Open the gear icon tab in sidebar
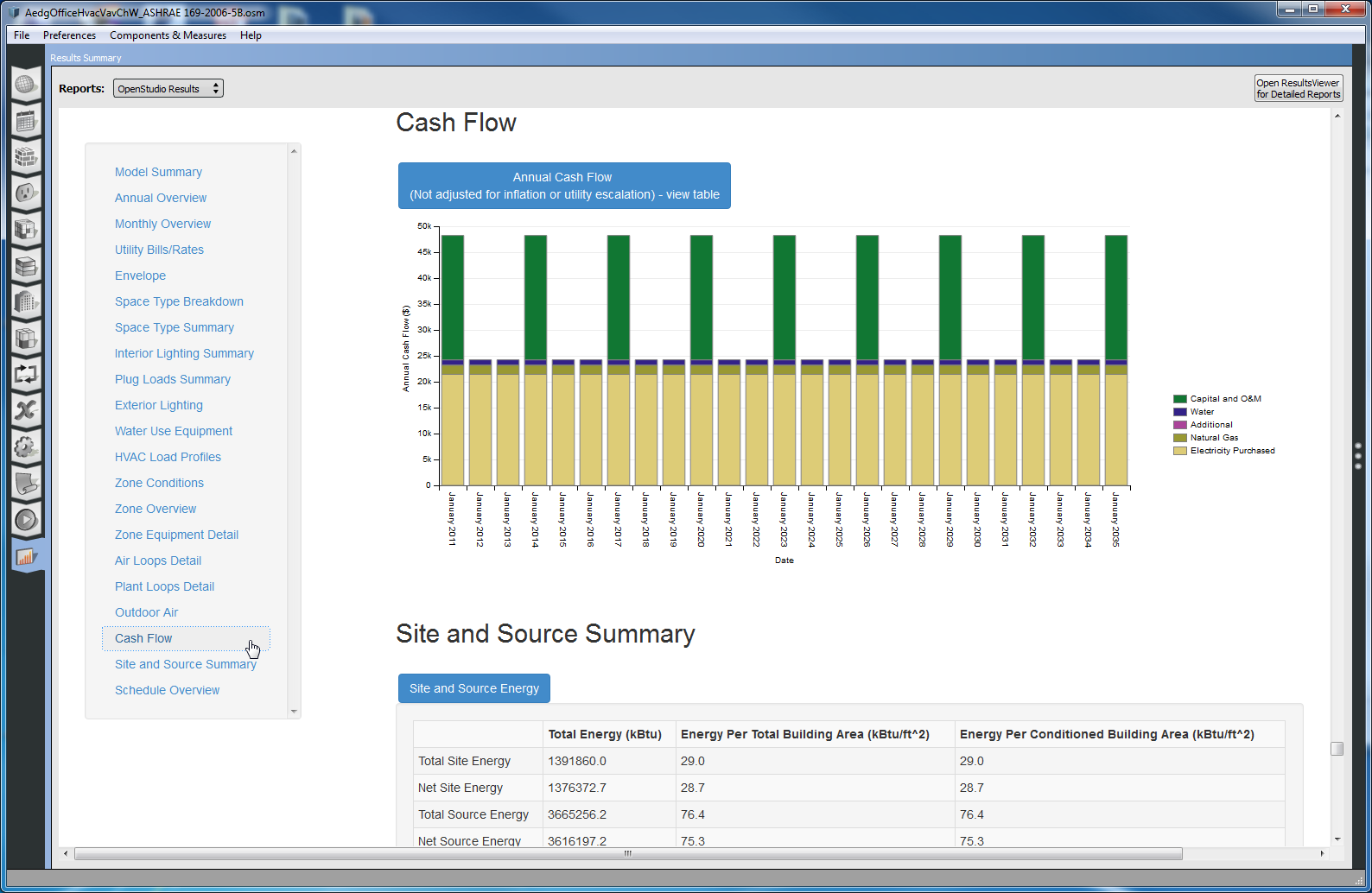This screenshot has width=1372, height=893. 26,446
